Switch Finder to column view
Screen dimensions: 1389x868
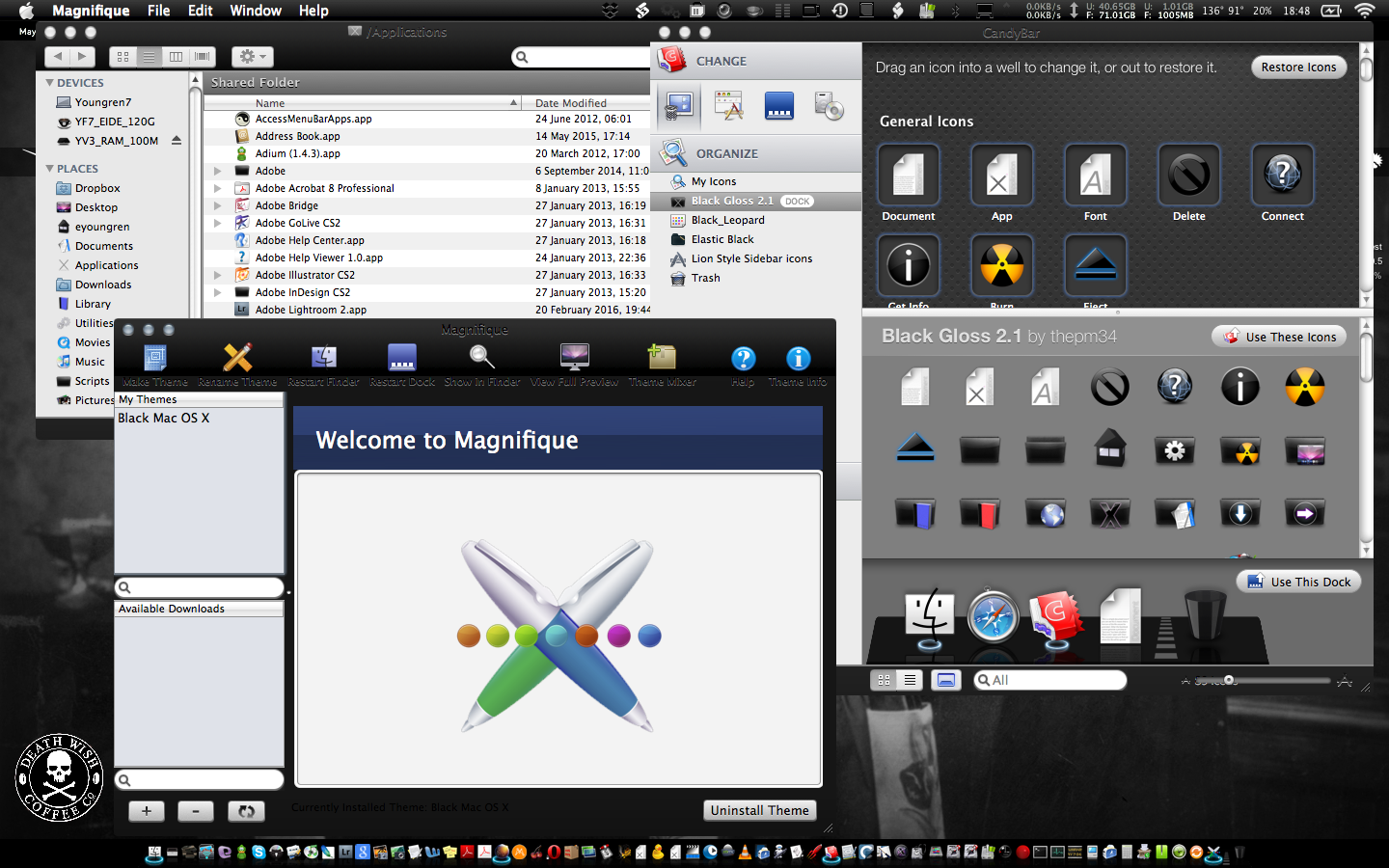point(176,57)
